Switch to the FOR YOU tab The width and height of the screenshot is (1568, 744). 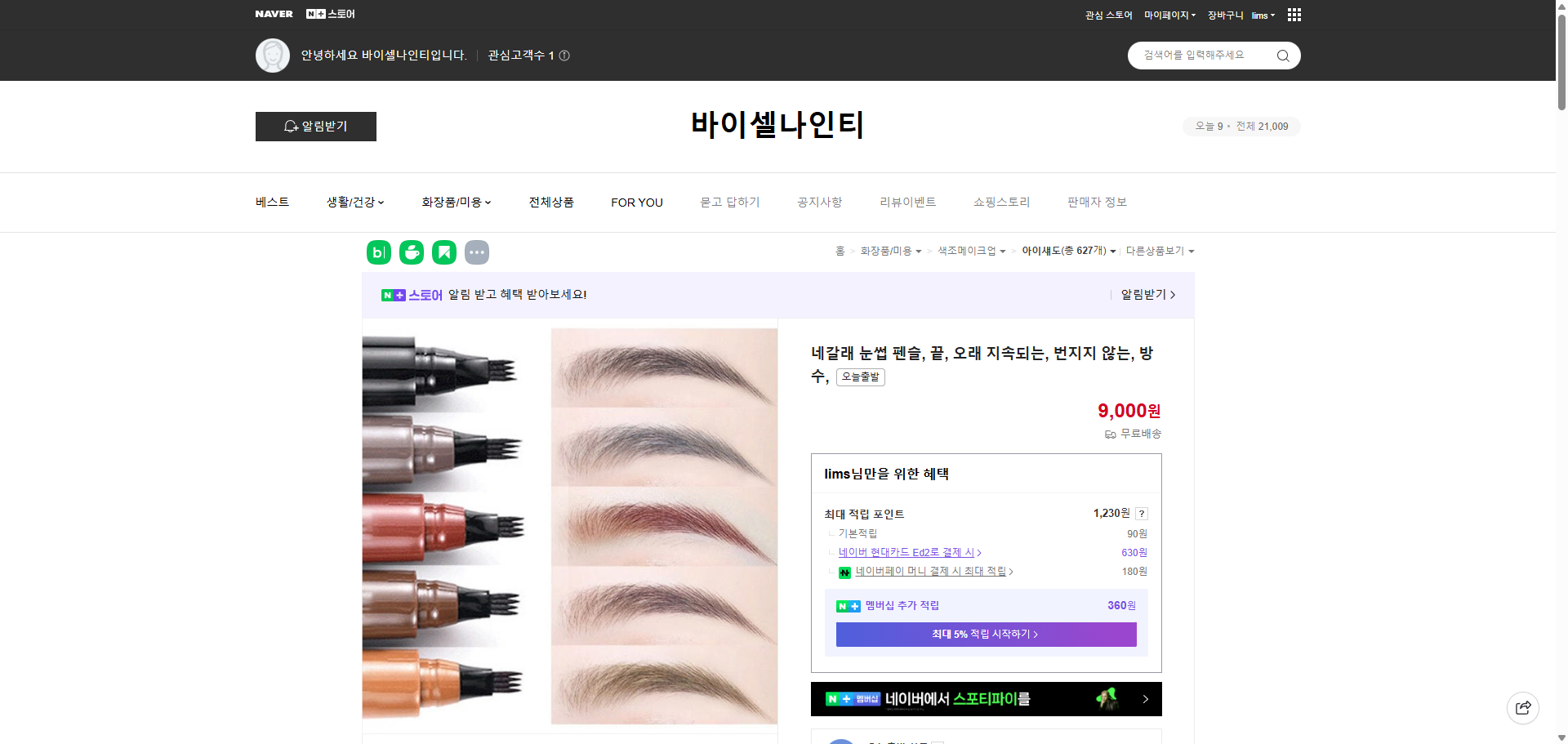637,202
